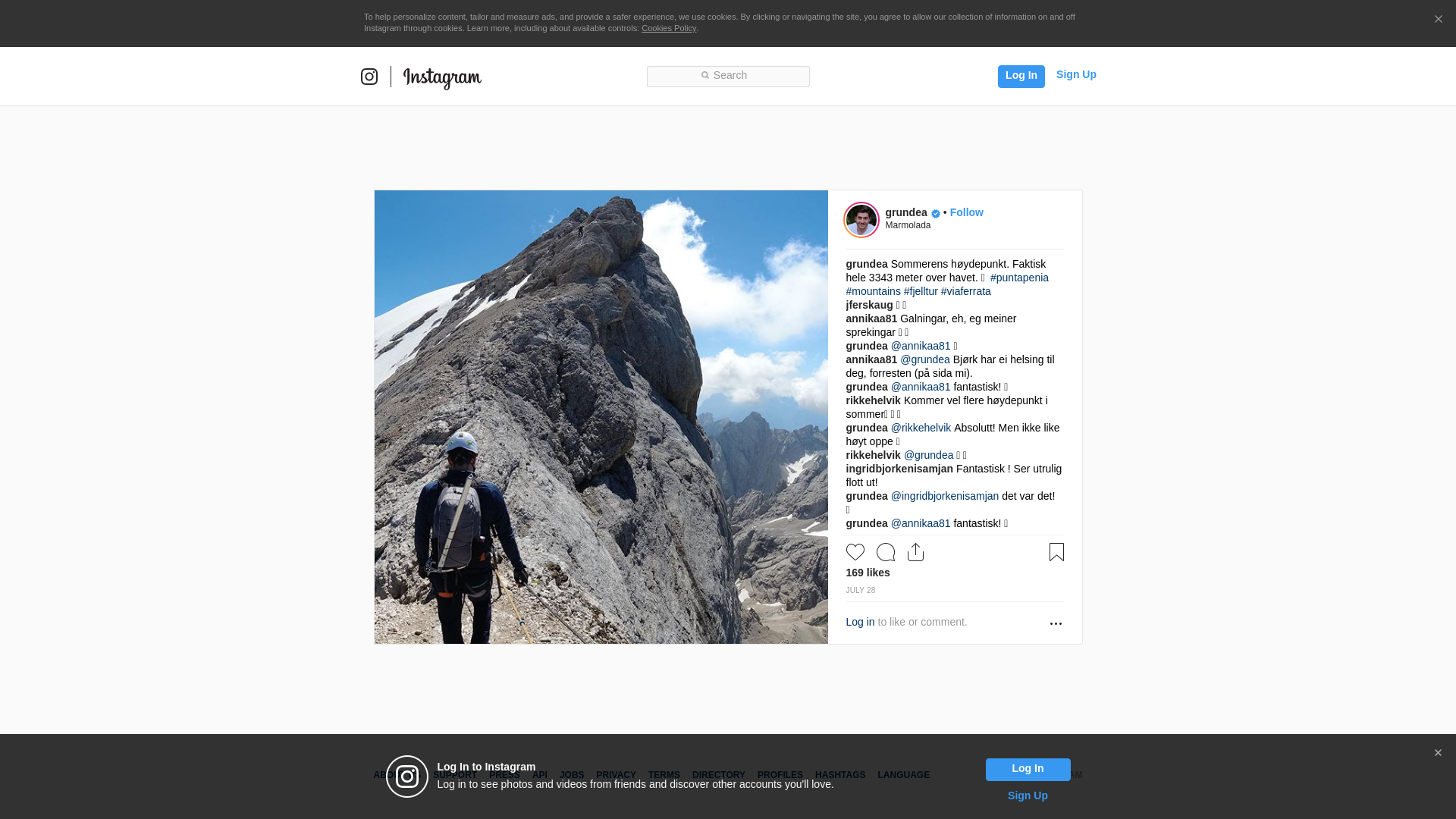Click the top Sign Up link
This screenshot has width=1456, height=819.
coord(1075,74)
